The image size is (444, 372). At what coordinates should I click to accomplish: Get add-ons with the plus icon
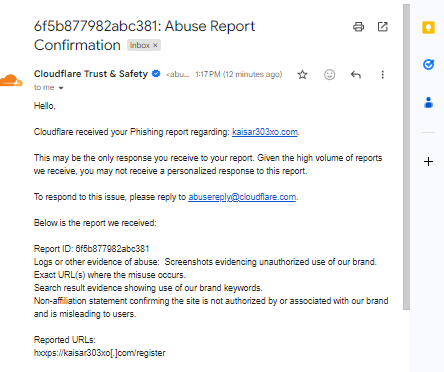(x=428, y=162)
